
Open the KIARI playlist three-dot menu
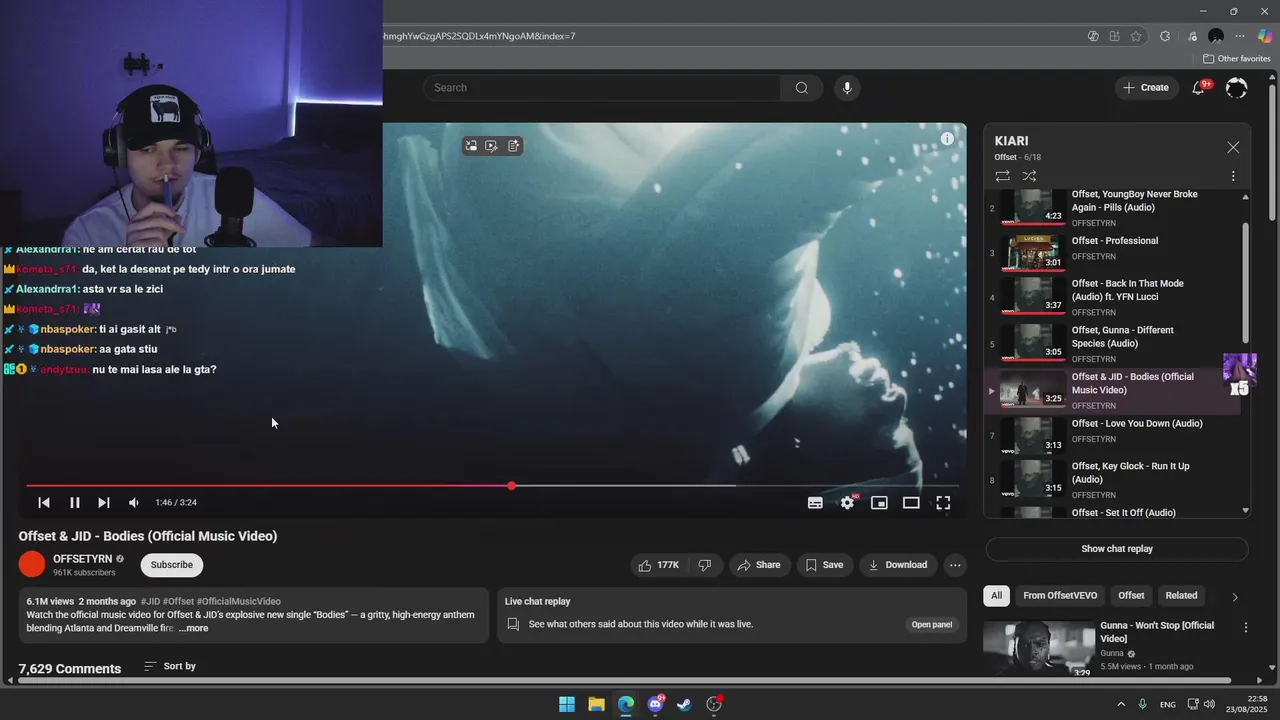(1233, 176)
